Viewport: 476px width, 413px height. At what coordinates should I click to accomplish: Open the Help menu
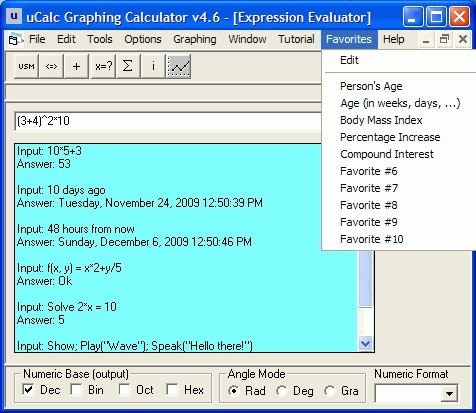[x=394, y=39]
